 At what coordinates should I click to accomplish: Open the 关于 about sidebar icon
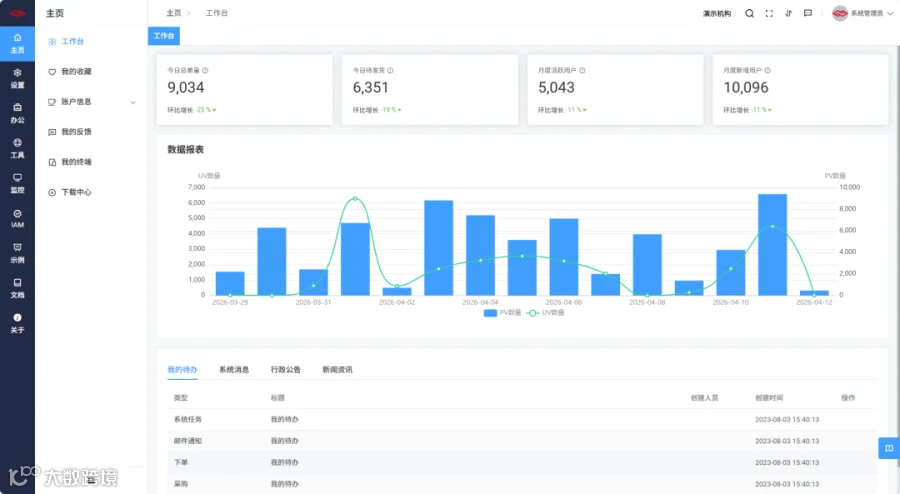pyautogui.click(x=17, y=323)
